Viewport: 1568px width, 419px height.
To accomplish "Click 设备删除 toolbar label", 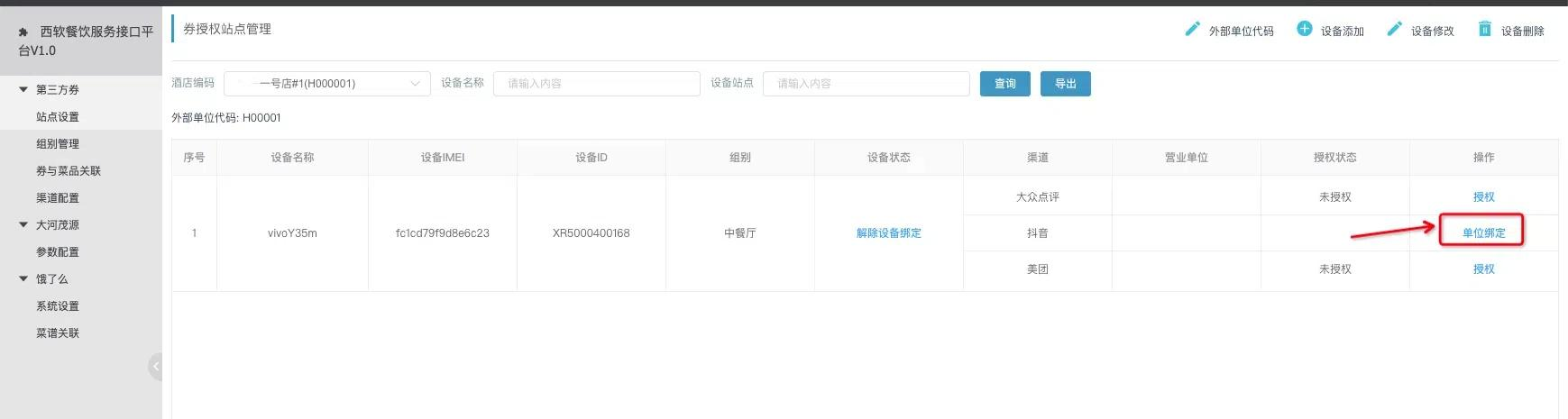I will click(1523, 31).
